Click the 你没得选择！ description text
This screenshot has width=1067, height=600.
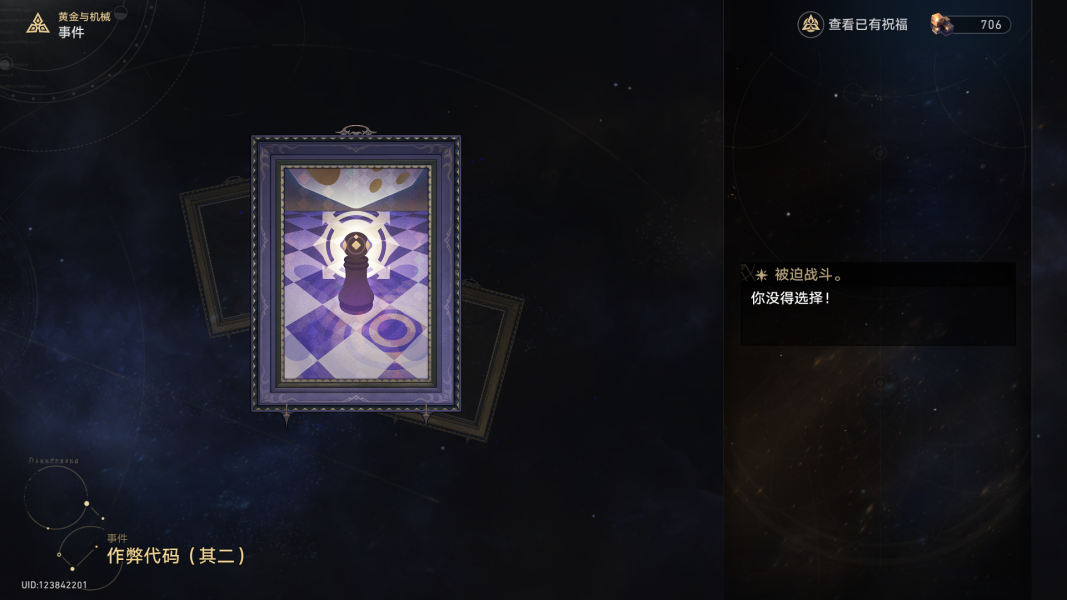click(x=791, y=298)
